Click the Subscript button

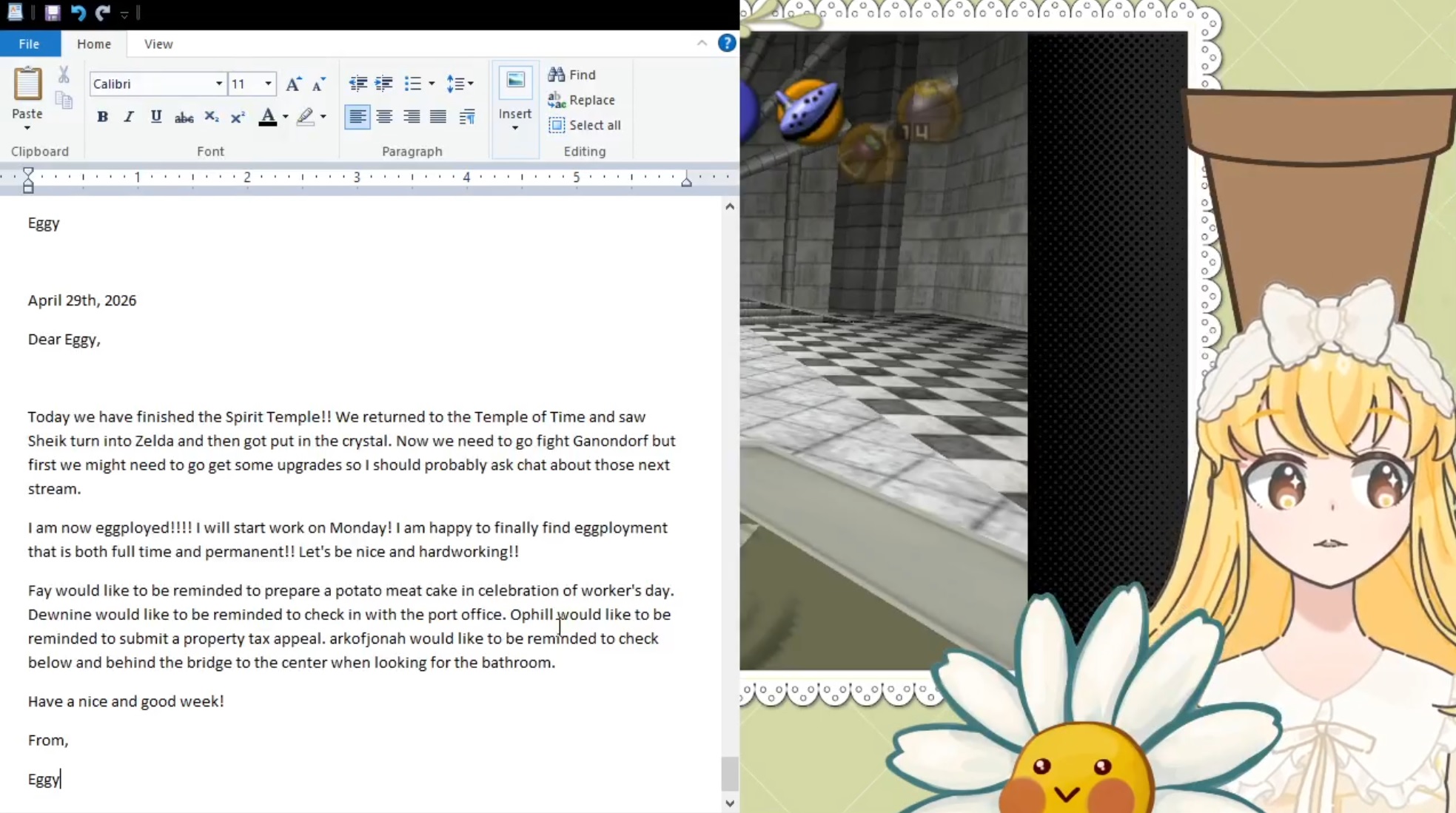211,117
